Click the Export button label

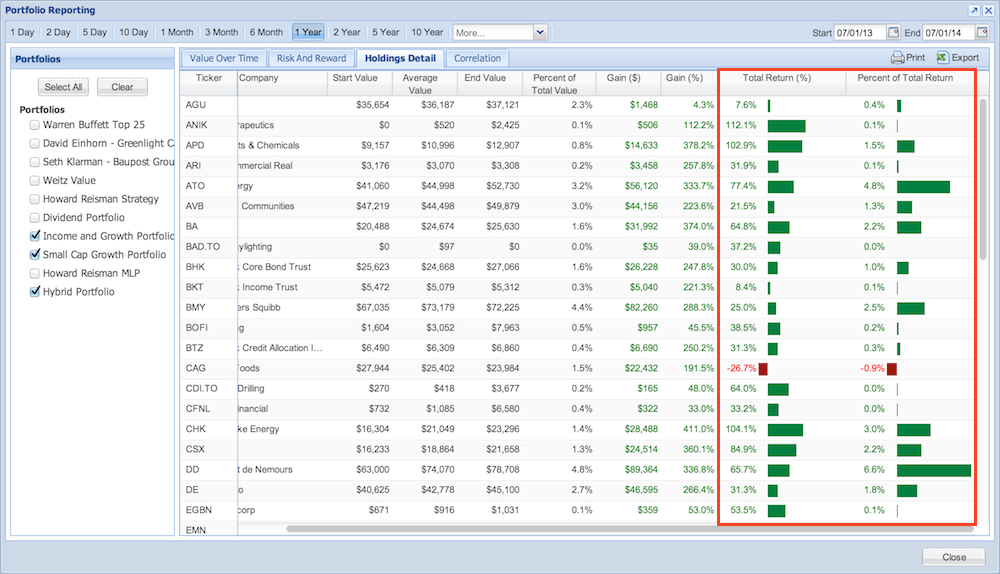pyautogui.click(x=965, y=57)
